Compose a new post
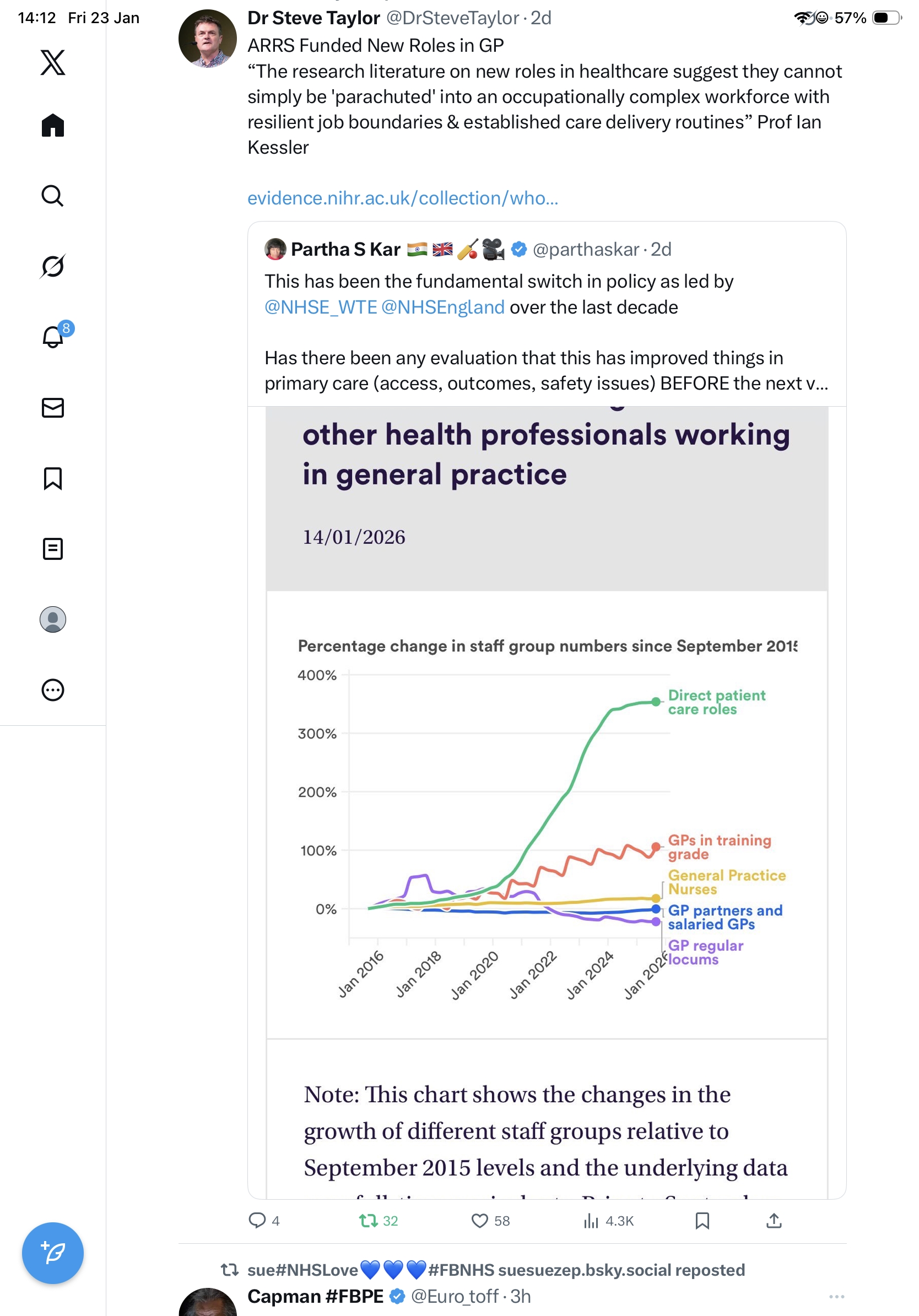 click(53, 1253)
